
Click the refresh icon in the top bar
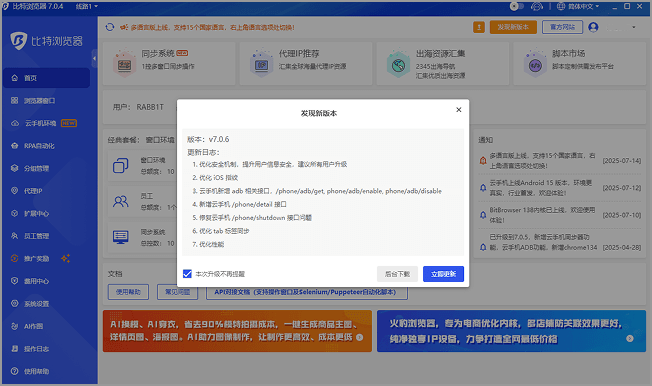point(110,27)
